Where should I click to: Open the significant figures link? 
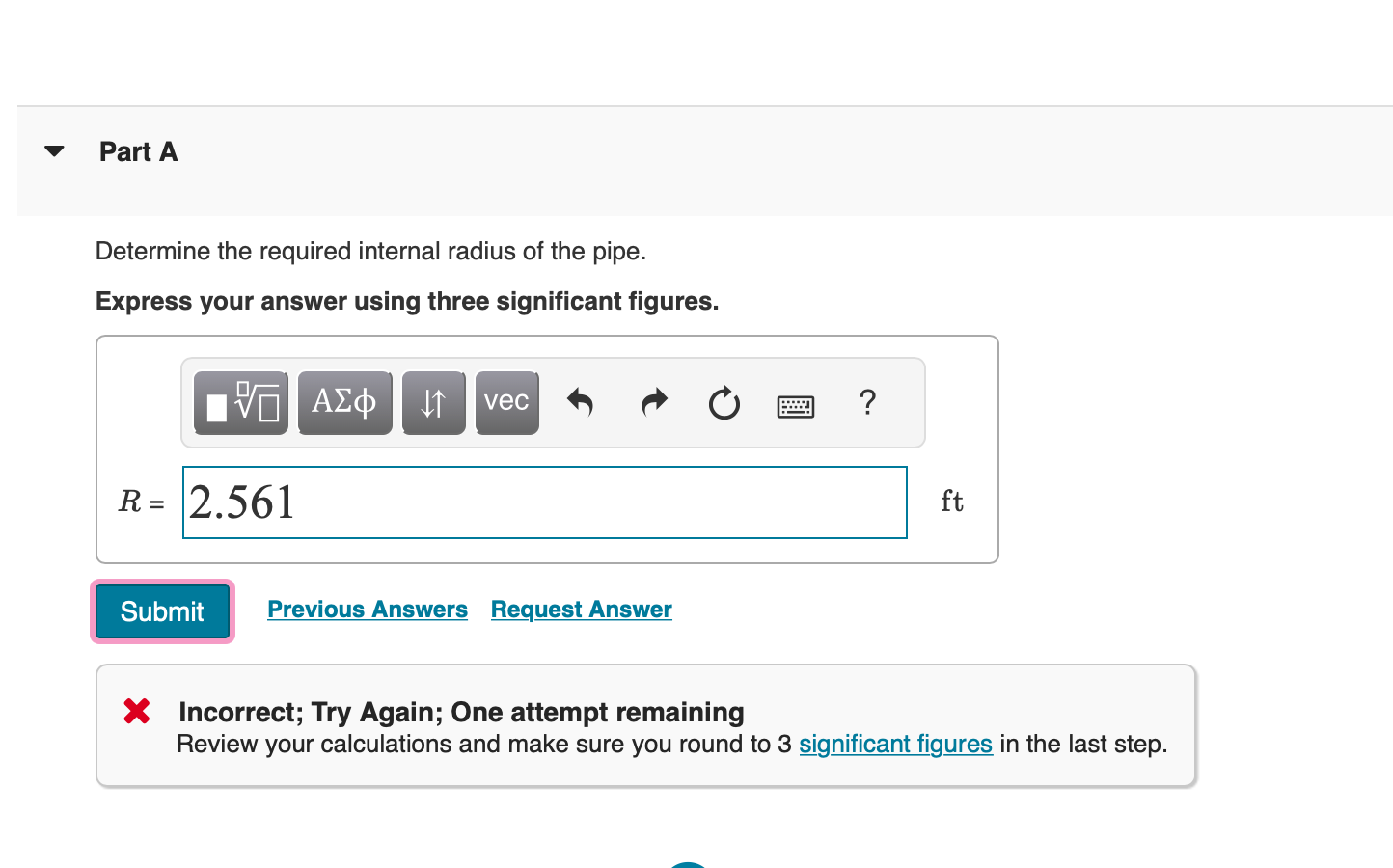895,745
